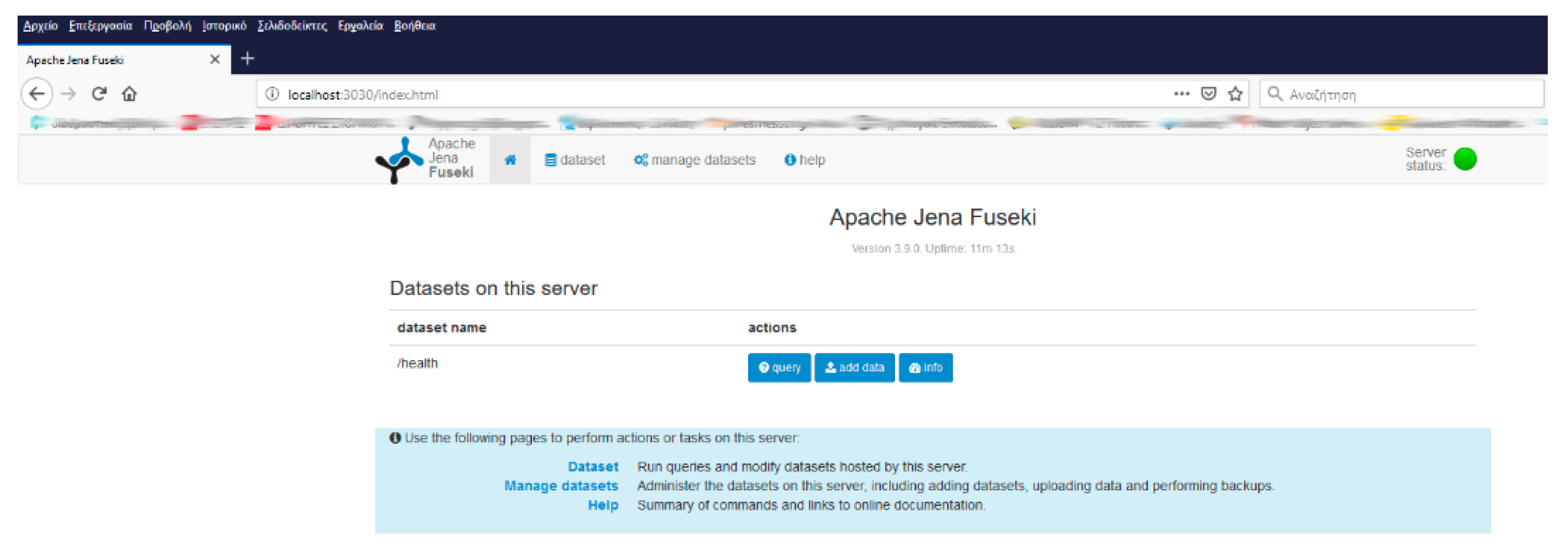Click query button for /health dataset
The height and width of the screenshot is (550, 1568).
[778, 368]
